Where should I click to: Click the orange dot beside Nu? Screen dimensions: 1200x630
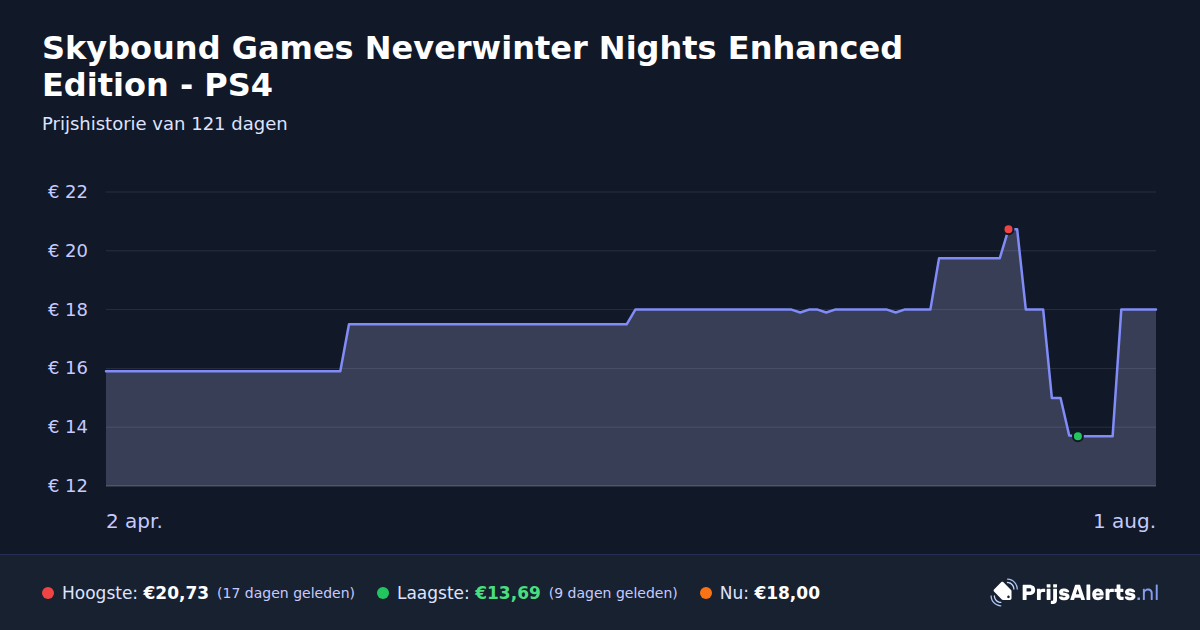706,593
